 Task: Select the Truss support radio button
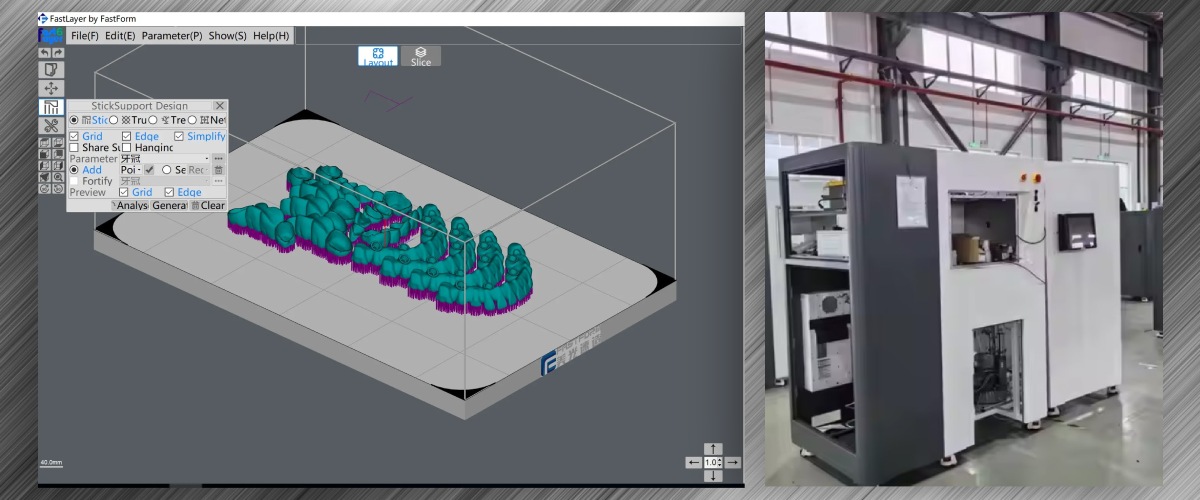tap(114, 120)
